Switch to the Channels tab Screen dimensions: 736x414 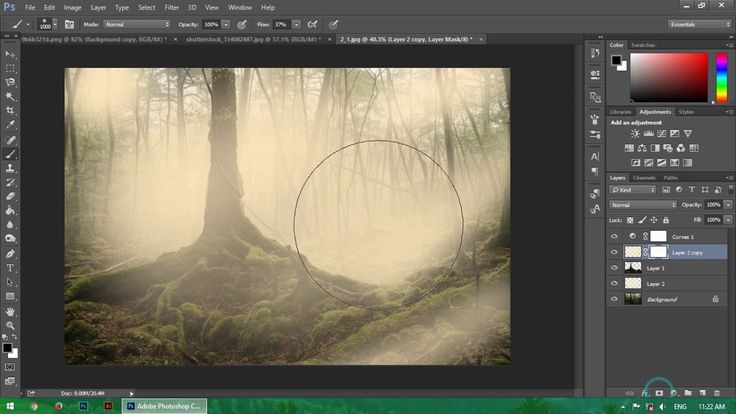click(644, 178)
